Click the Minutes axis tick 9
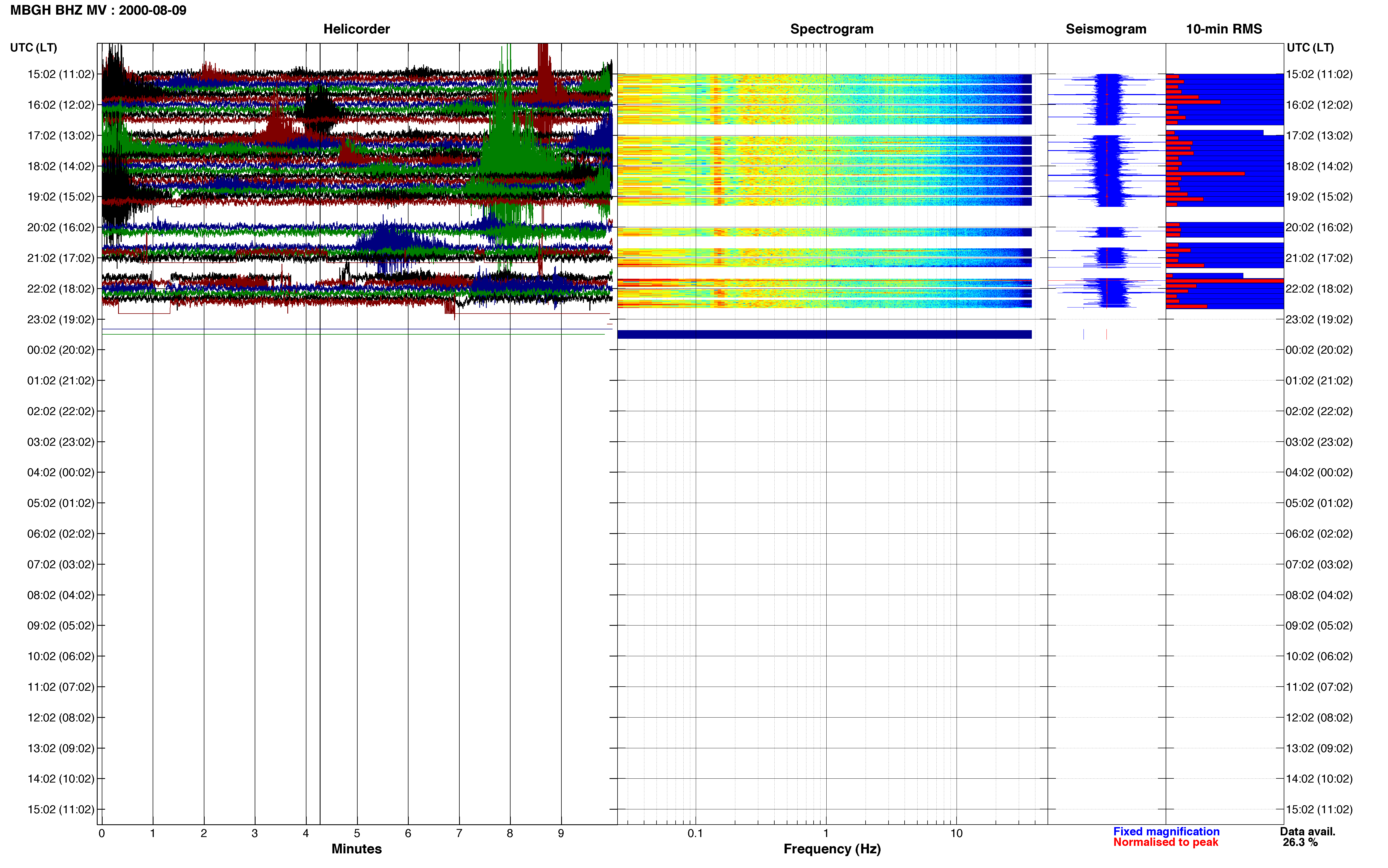The height and width of the screenshot is (868, 1388). (x=561, y=833)
